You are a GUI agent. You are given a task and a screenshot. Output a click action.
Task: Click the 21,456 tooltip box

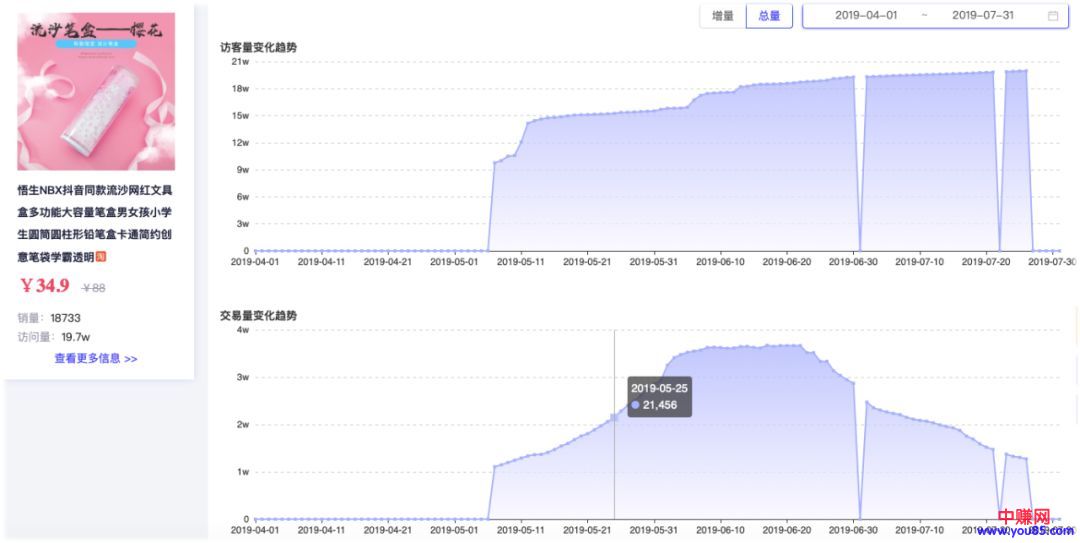(x=659, y=397)
